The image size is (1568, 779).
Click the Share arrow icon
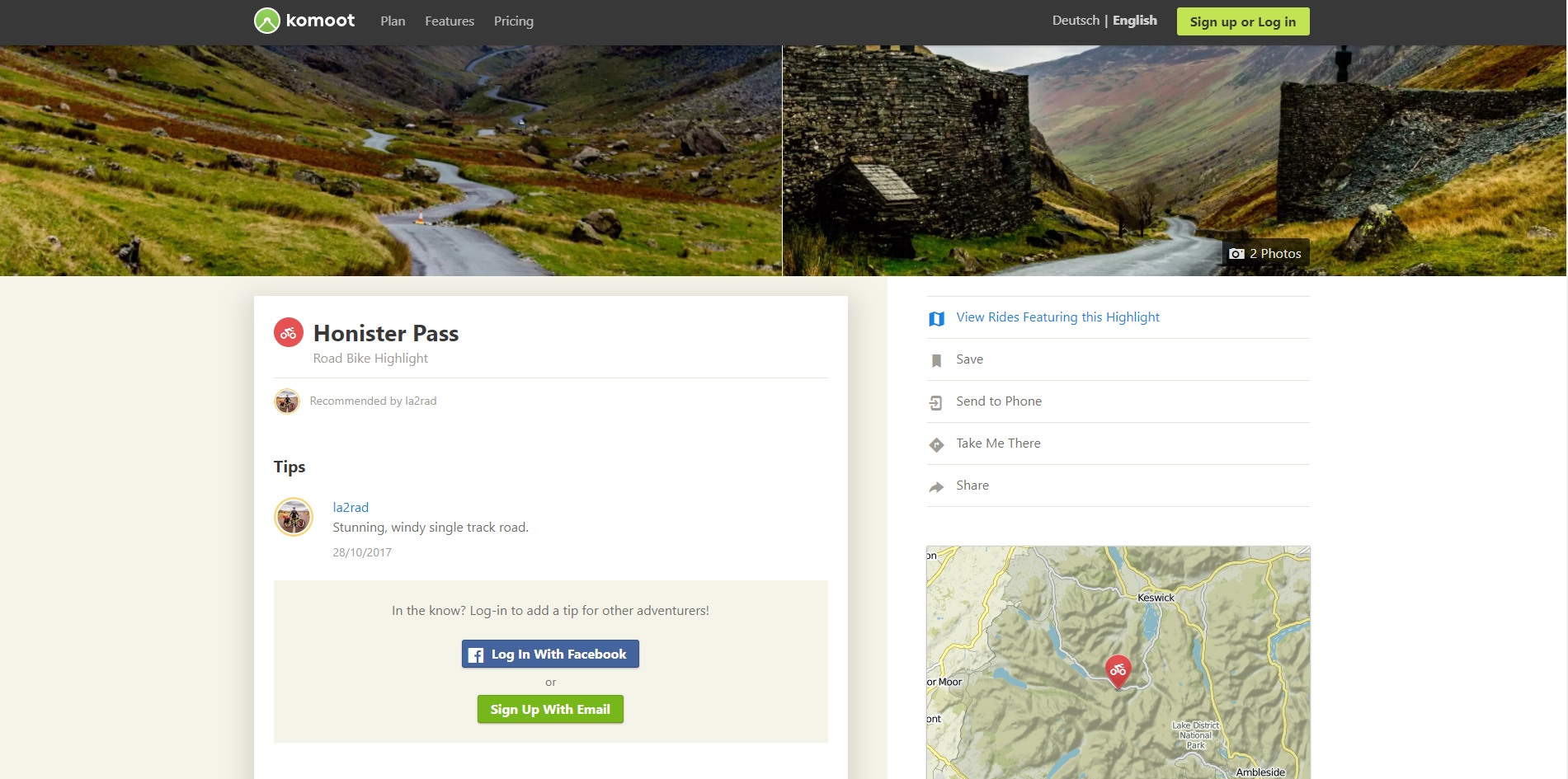936,486
